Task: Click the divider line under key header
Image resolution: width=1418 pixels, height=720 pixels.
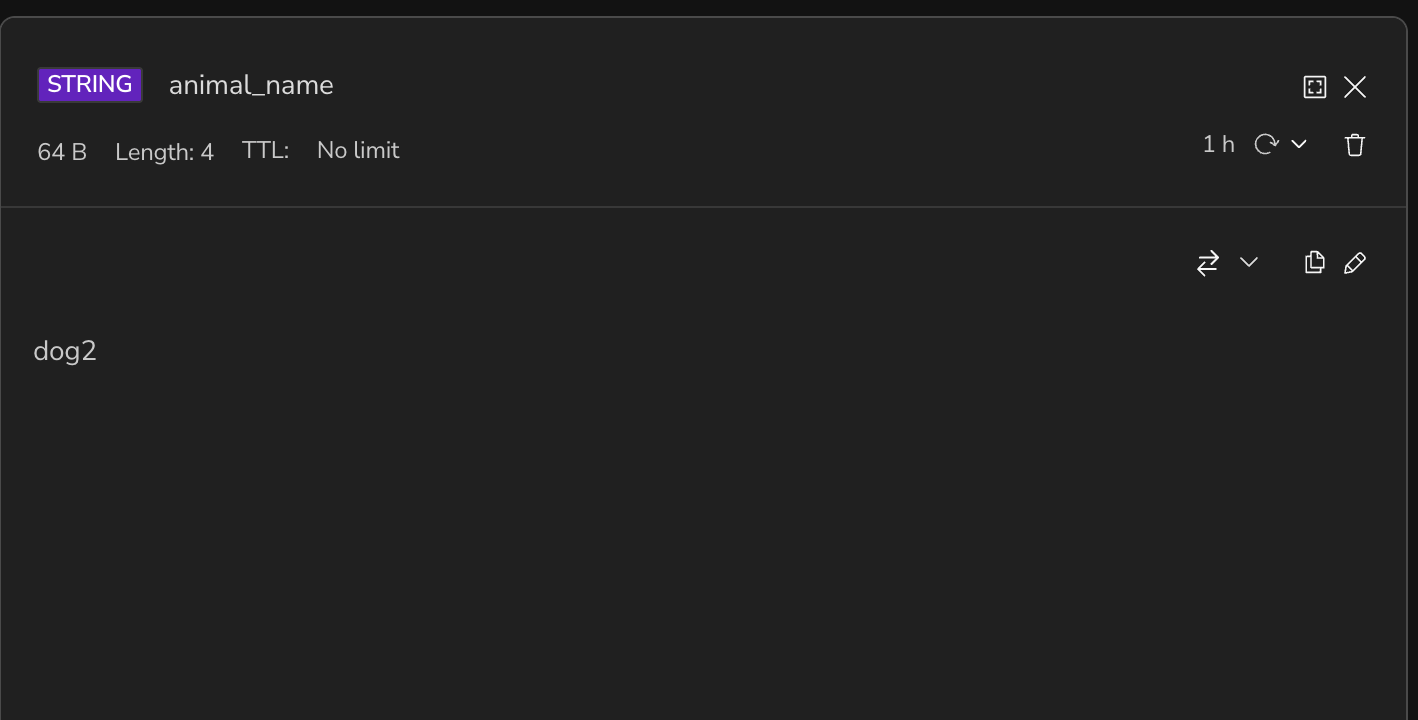Action: (x=703, y=207)
